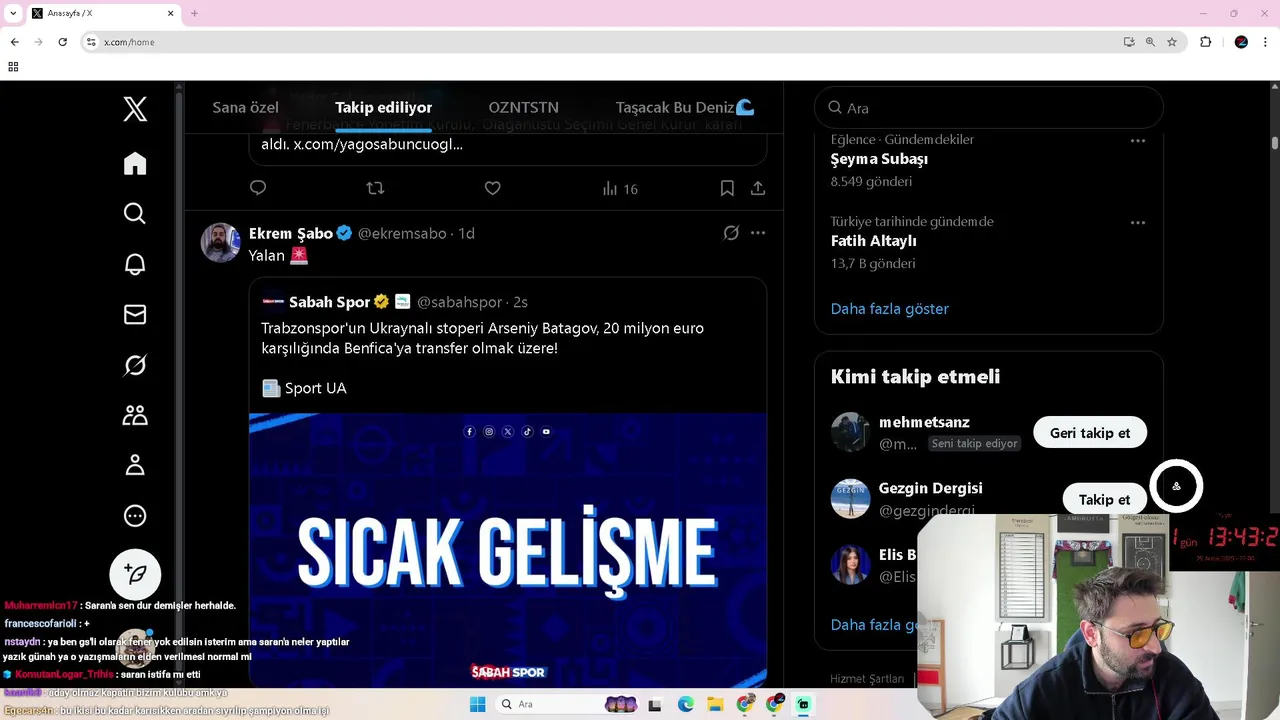View analytics showing 16 views

coord(620,189)
